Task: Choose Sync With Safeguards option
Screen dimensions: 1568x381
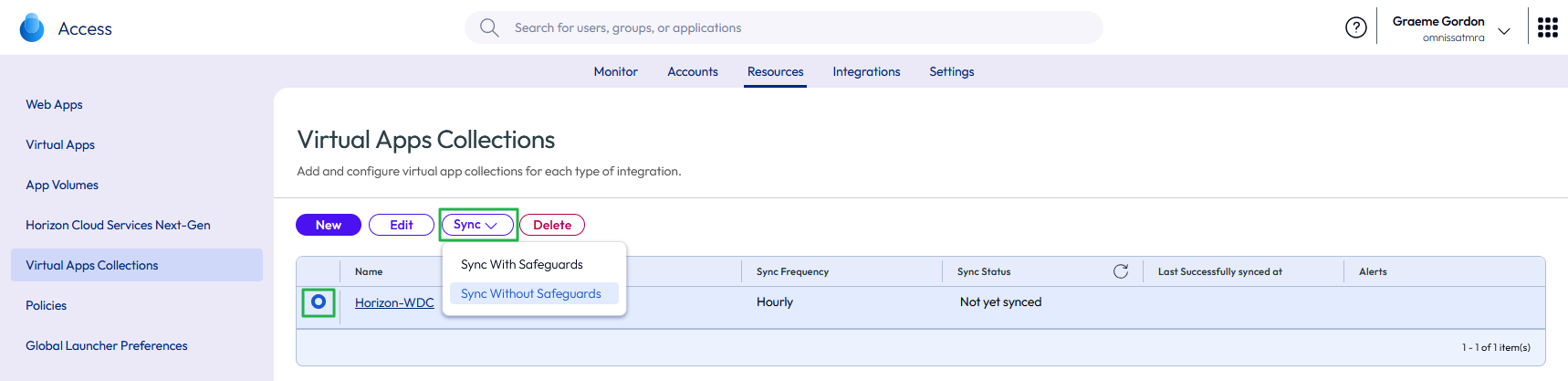Action: point(521,264)
